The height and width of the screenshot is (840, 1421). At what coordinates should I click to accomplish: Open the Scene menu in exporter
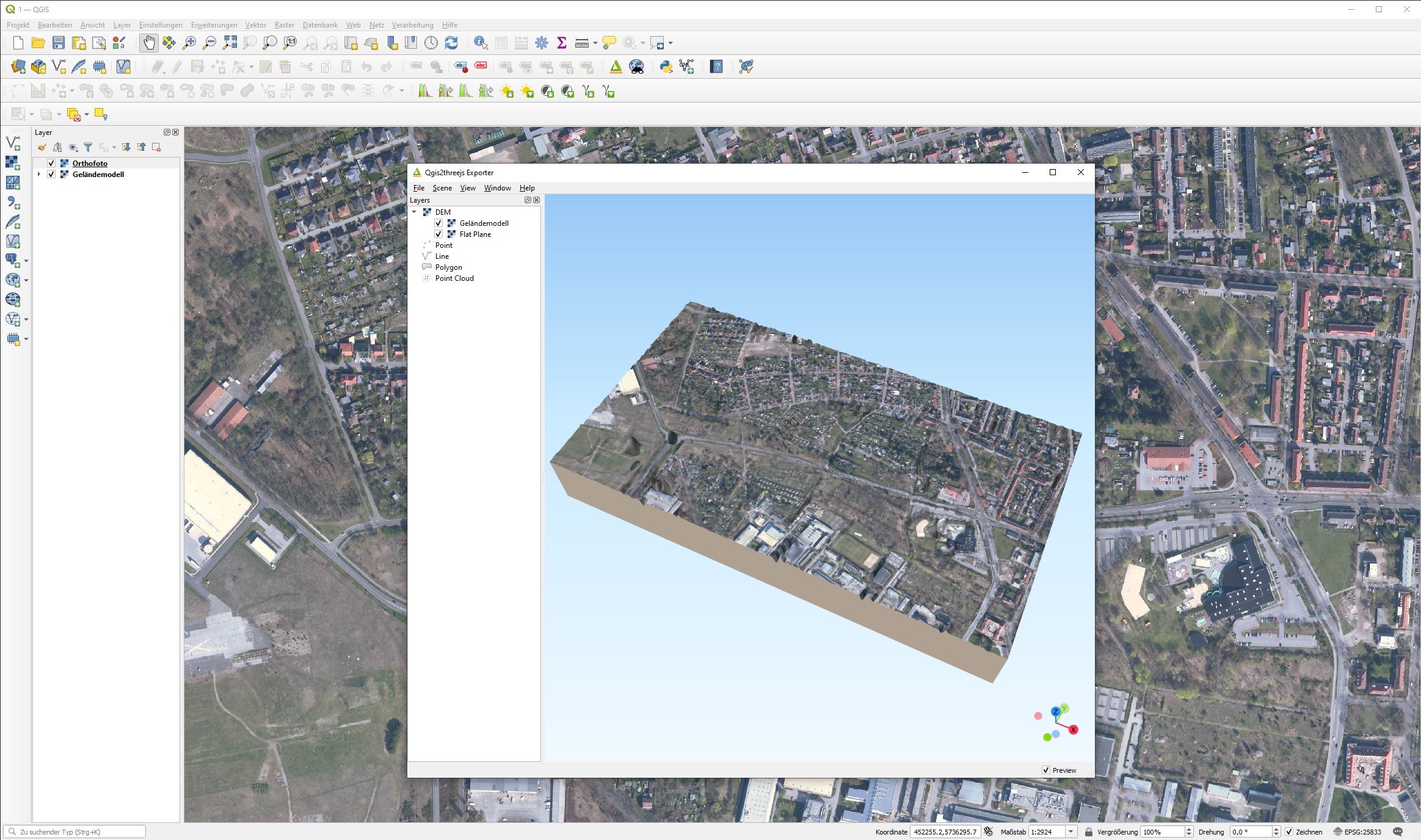[442, 188]
